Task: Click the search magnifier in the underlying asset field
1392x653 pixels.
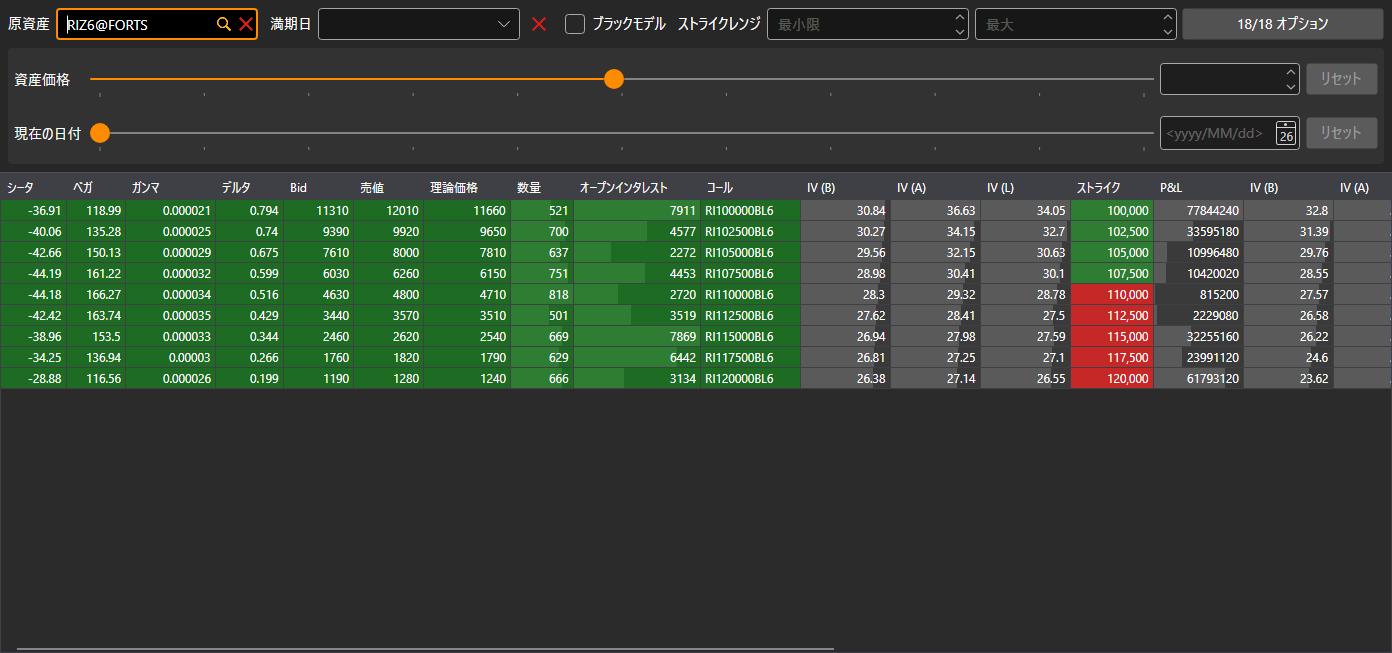Action: pos(224,24)
